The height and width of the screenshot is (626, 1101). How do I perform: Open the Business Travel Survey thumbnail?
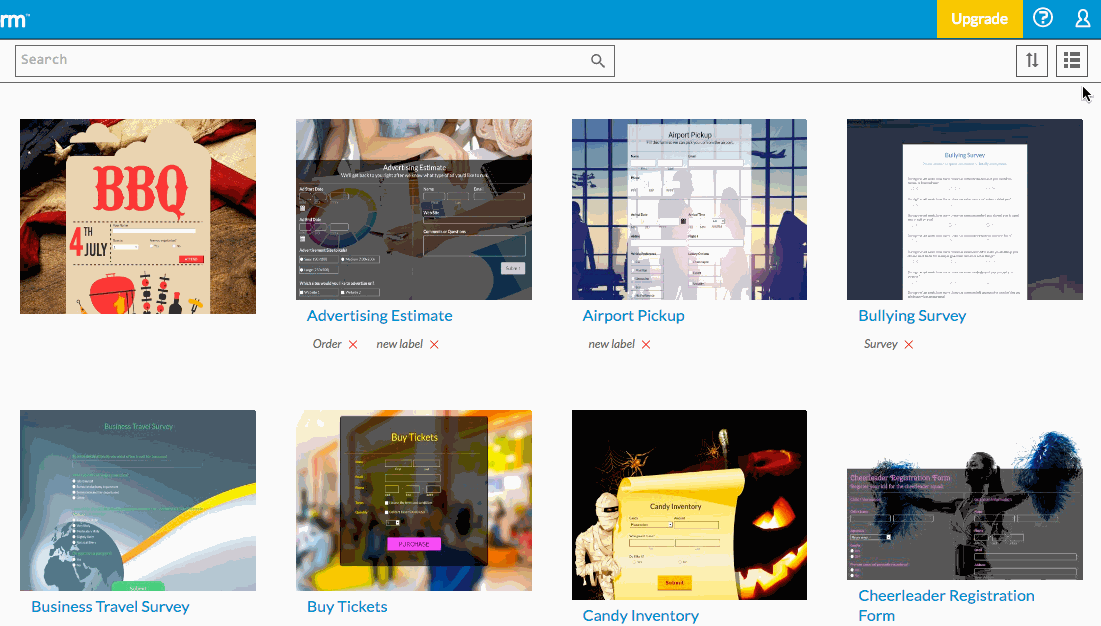click(x=138, y=500)
